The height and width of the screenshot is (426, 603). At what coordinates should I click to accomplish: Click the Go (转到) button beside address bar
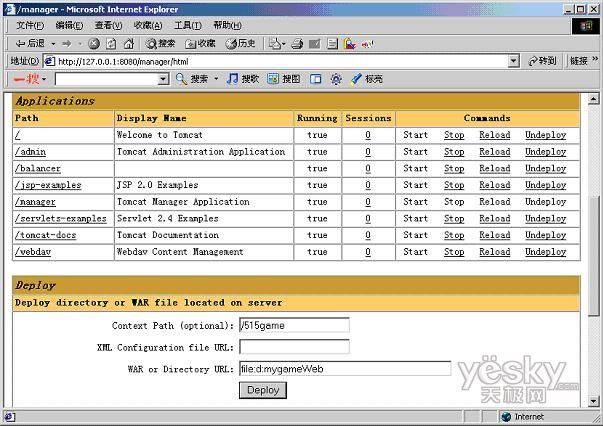point(541,61)
